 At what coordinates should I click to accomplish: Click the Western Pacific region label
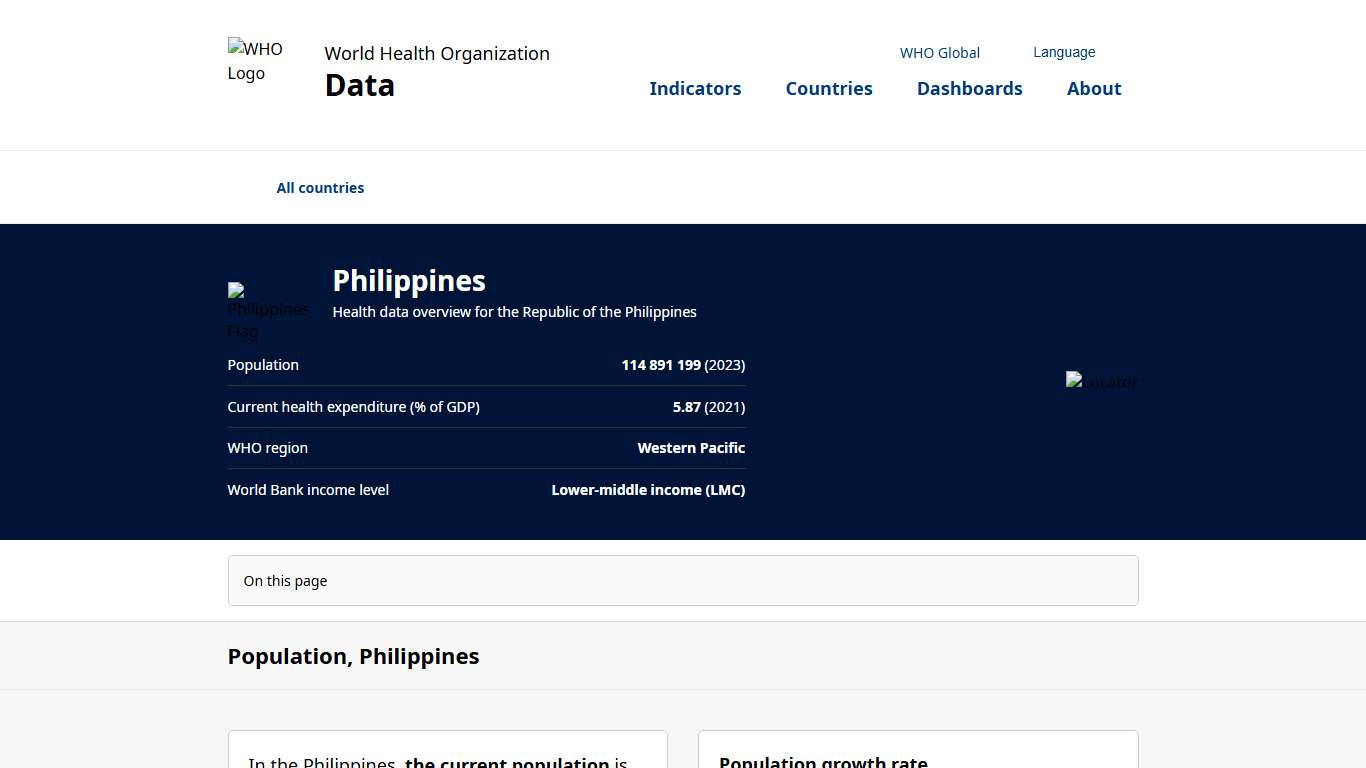click(691, 448)
